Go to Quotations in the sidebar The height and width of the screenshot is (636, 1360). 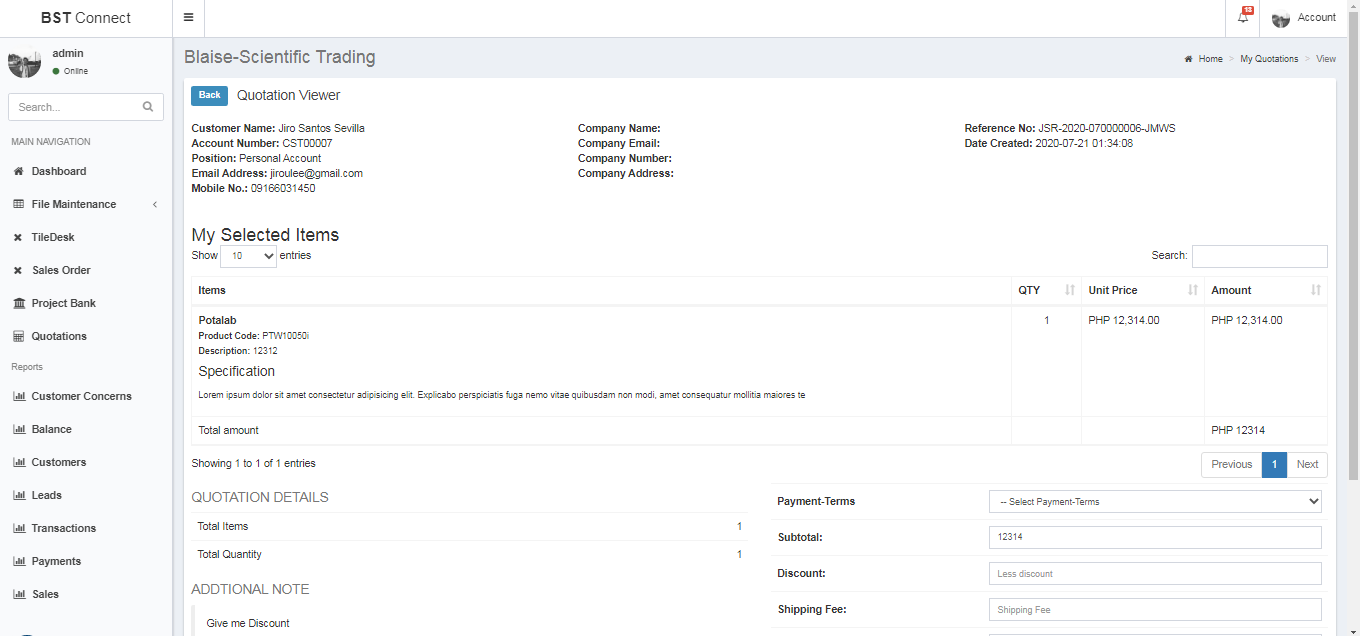coord(58,336)
